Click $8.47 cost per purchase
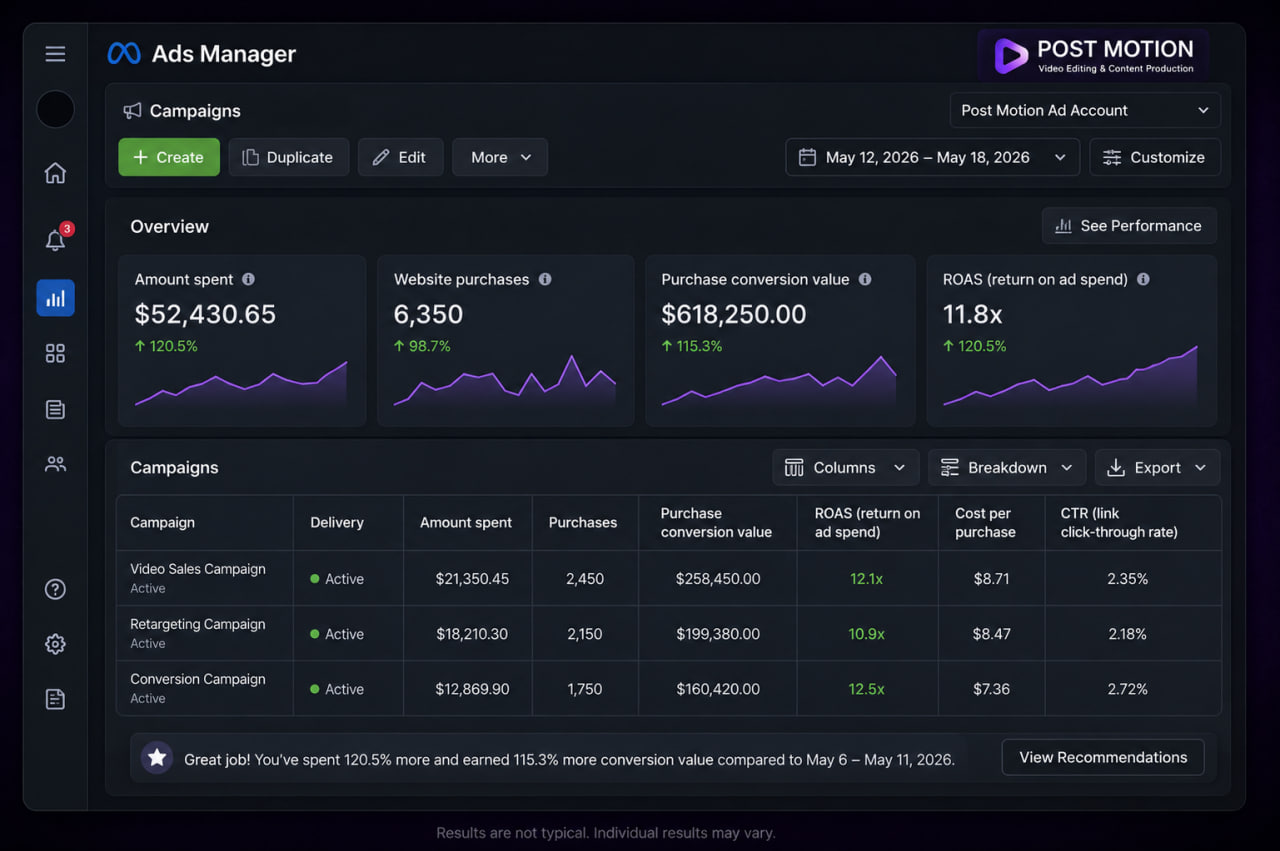This screenshot has height=851, width=1280. [991, 634]
